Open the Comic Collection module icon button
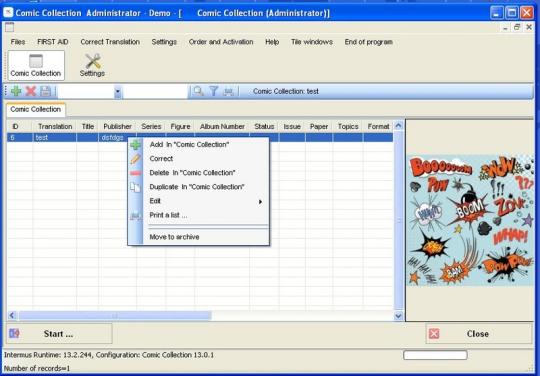 coord(36,65)
